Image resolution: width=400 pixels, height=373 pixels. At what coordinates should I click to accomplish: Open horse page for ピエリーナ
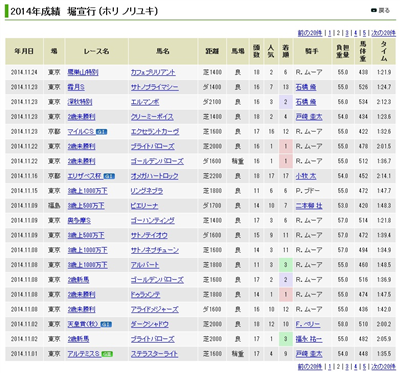(x=144, y=206)
